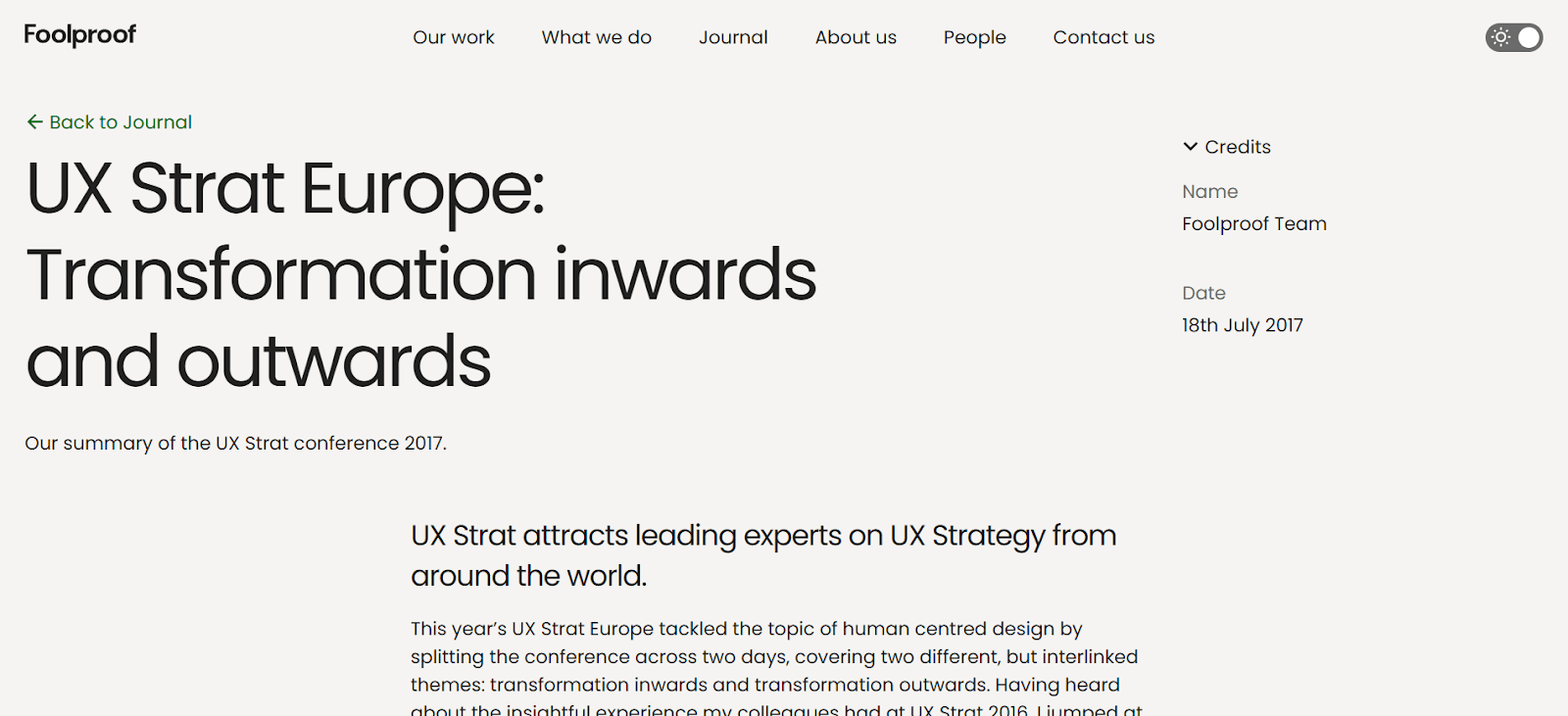1568x716 pixels.
Task: Toggle the light/dark mode switch
Action: (1514, 37)
